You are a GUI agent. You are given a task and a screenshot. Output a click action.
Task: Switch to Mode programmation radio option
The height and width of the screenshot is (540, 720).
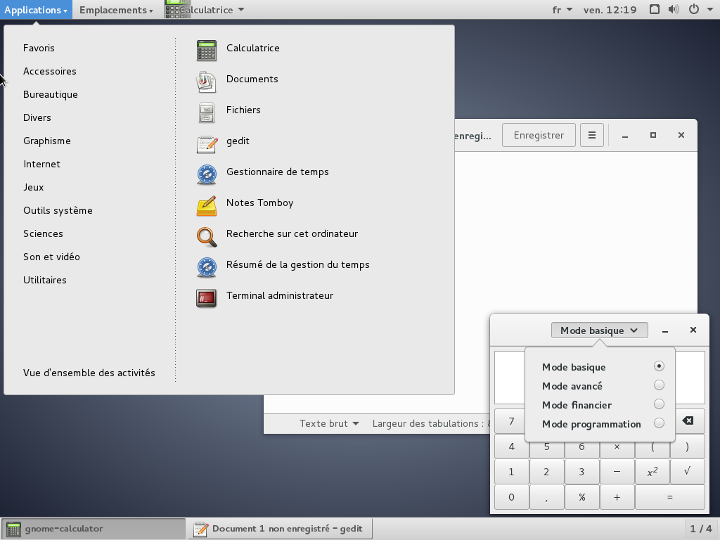pyautogui.click(x=658, y=423)
